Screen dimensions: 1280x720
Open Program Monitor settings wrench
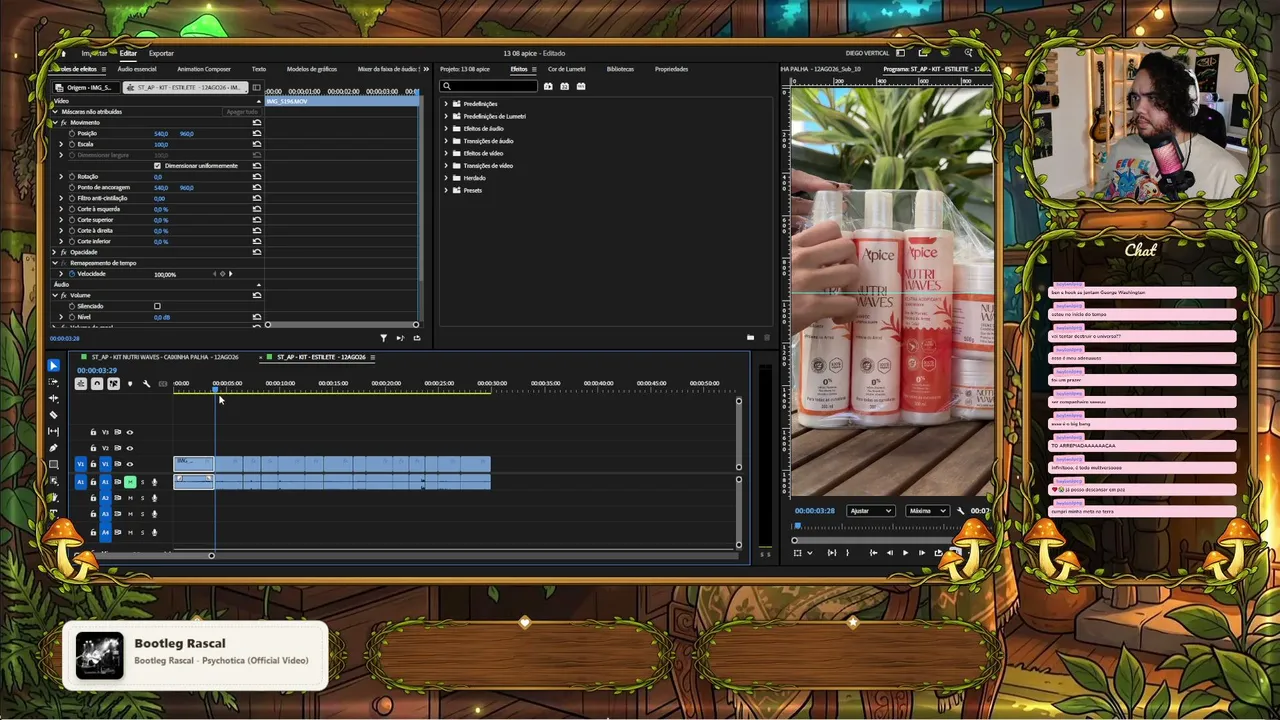coord(960,511)
